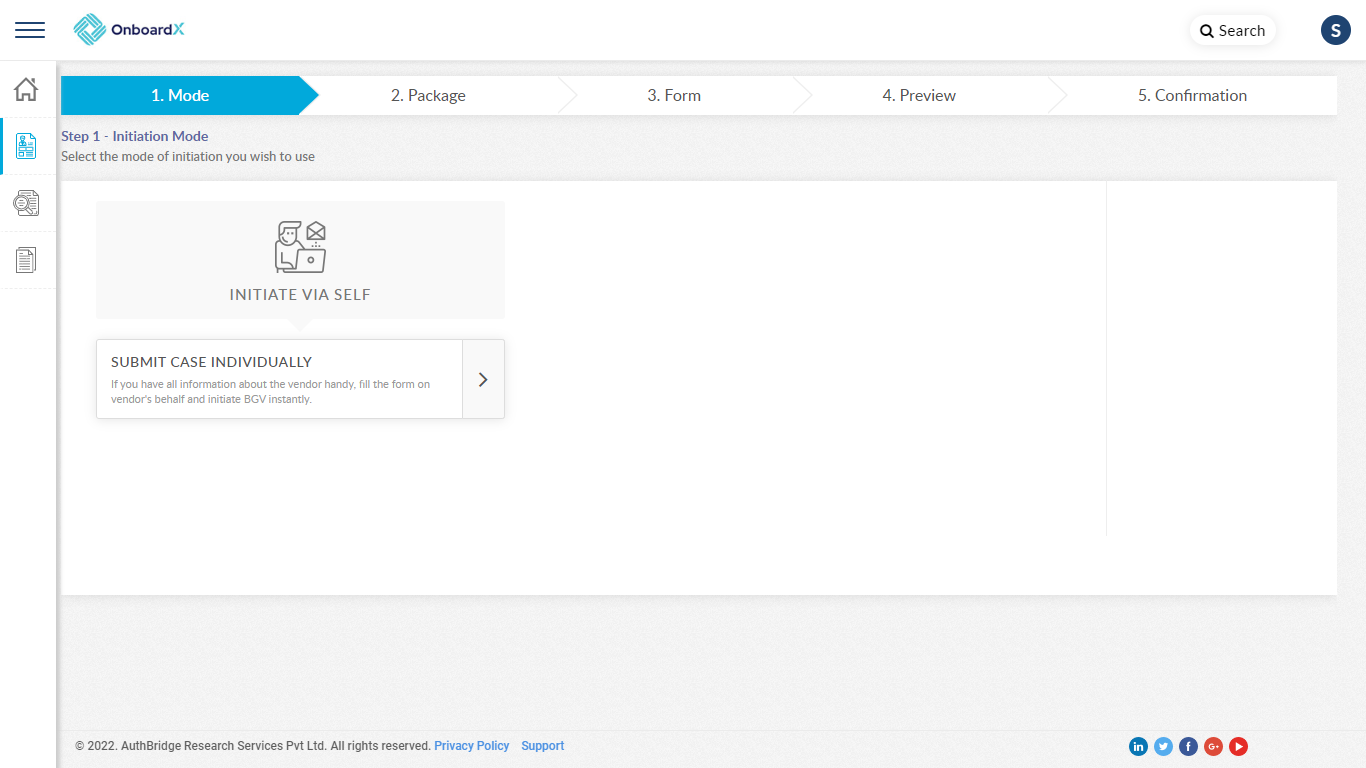Select the 5. Confirmation step
Image resolution: width=1366 pixels, height=768 pixels.
pyautogui.click(x=1192, y=96)
